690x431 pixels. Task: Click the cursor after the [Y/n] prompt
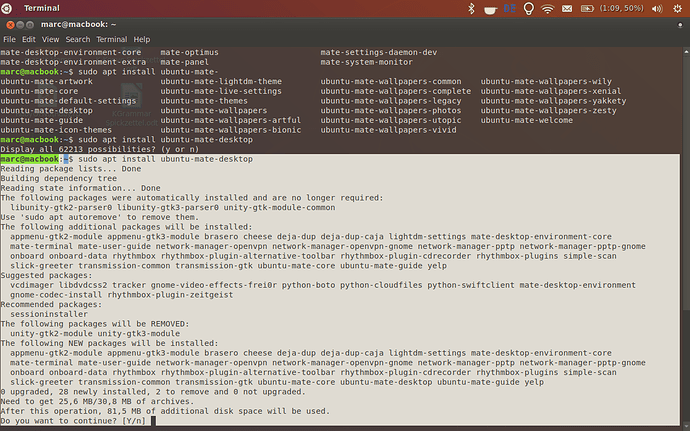point(153,421)
